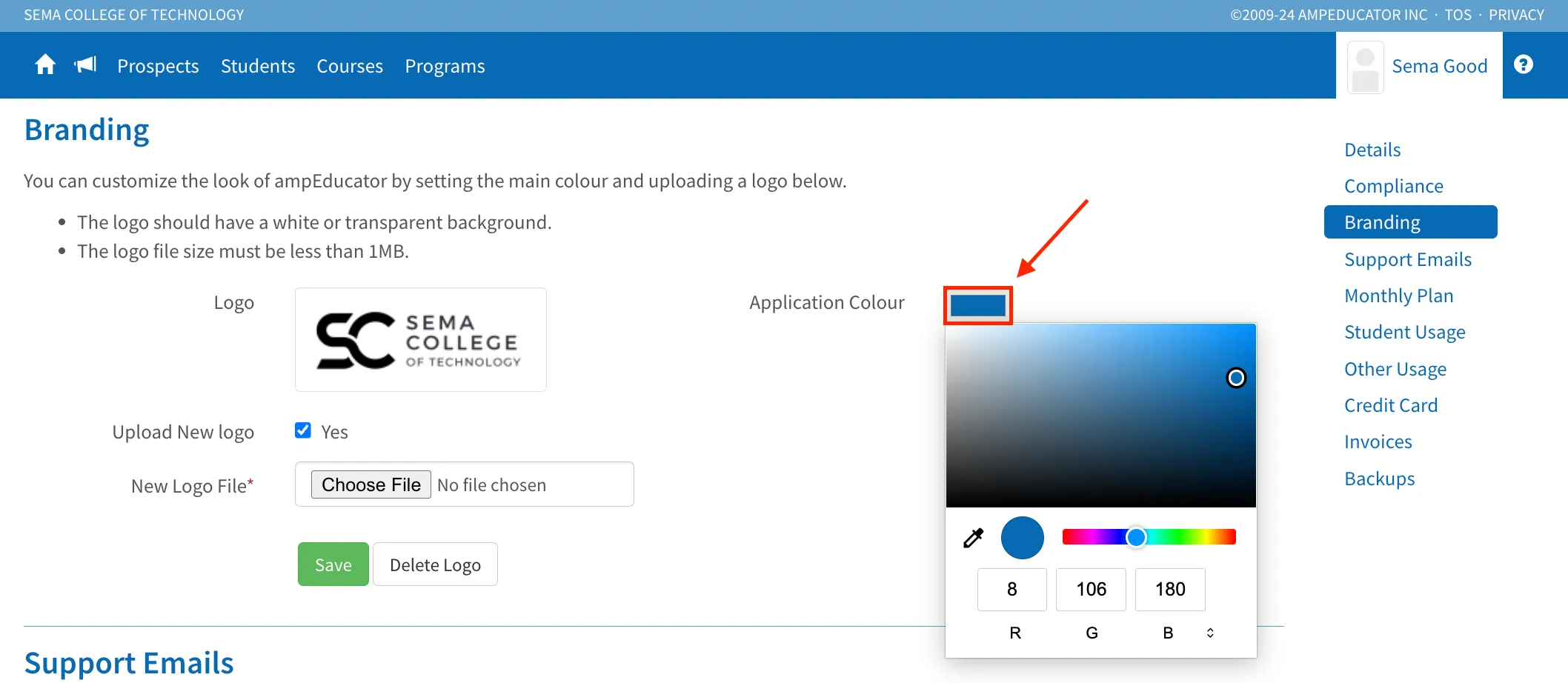Open the Students menu
Image resolution: width=1568 pixels, height=683 pixels.
pos(258,66)
